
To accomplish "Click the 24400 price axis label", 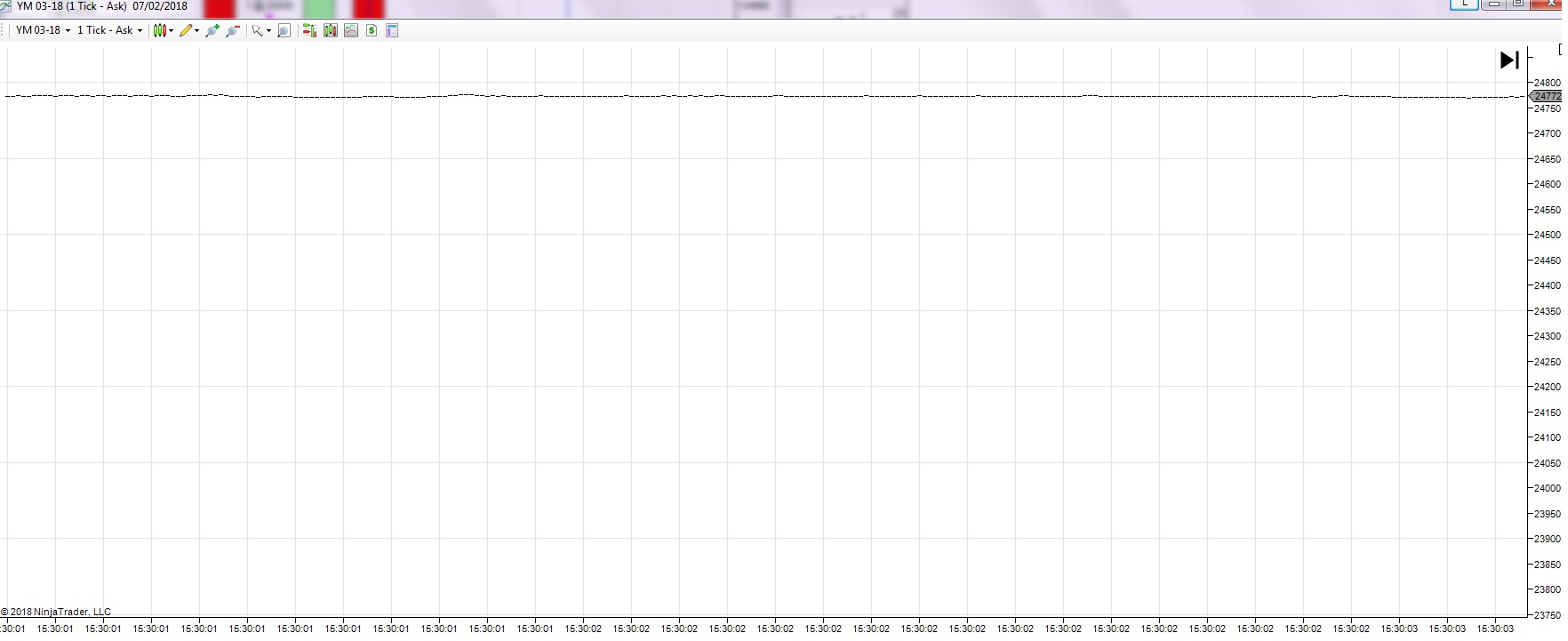I will pos(1548,285).
